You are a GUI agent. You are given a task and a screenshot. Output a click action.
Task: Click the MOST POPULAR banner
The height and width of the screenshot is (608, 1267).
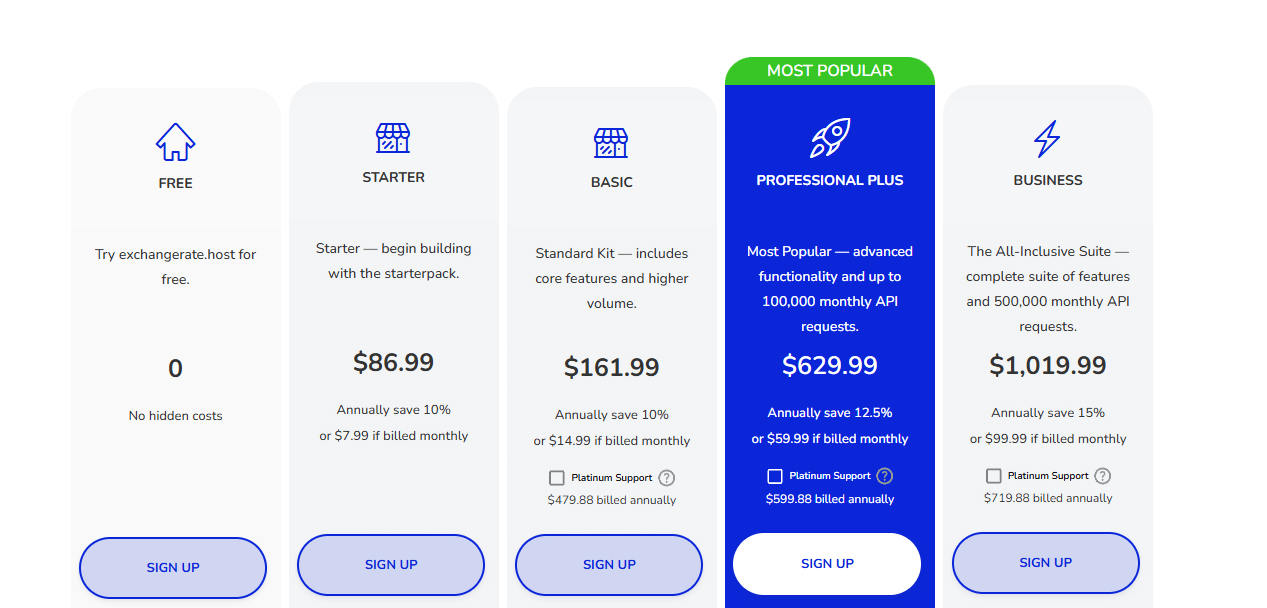click(829, 70)
